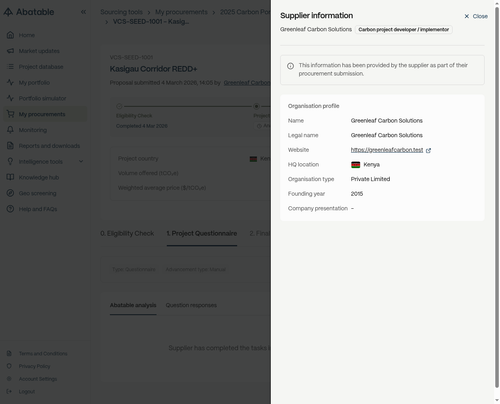
Task: Click the Monitoring bell icon
Action: 10,130
